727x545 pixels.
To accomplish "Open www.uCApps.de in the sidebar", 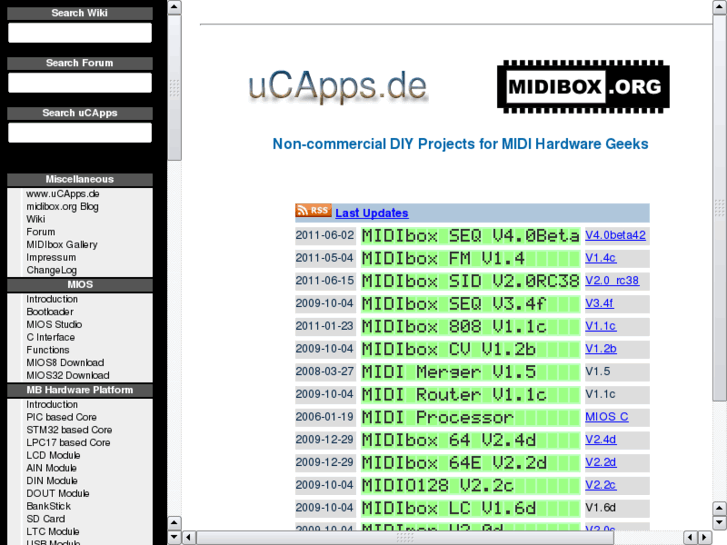I will 63,194.
